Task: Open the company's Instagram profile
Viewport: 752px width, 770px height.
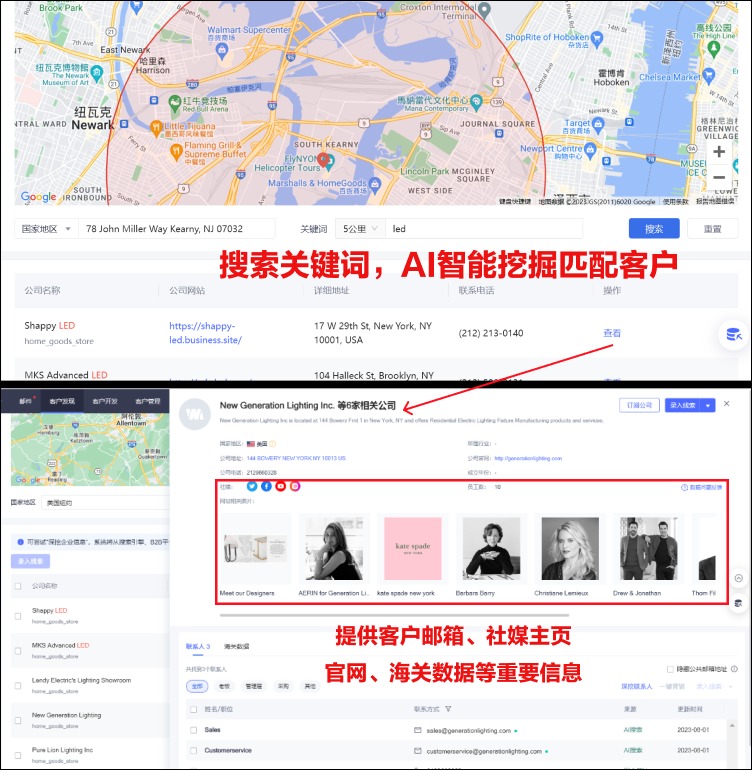Action: 295,486
